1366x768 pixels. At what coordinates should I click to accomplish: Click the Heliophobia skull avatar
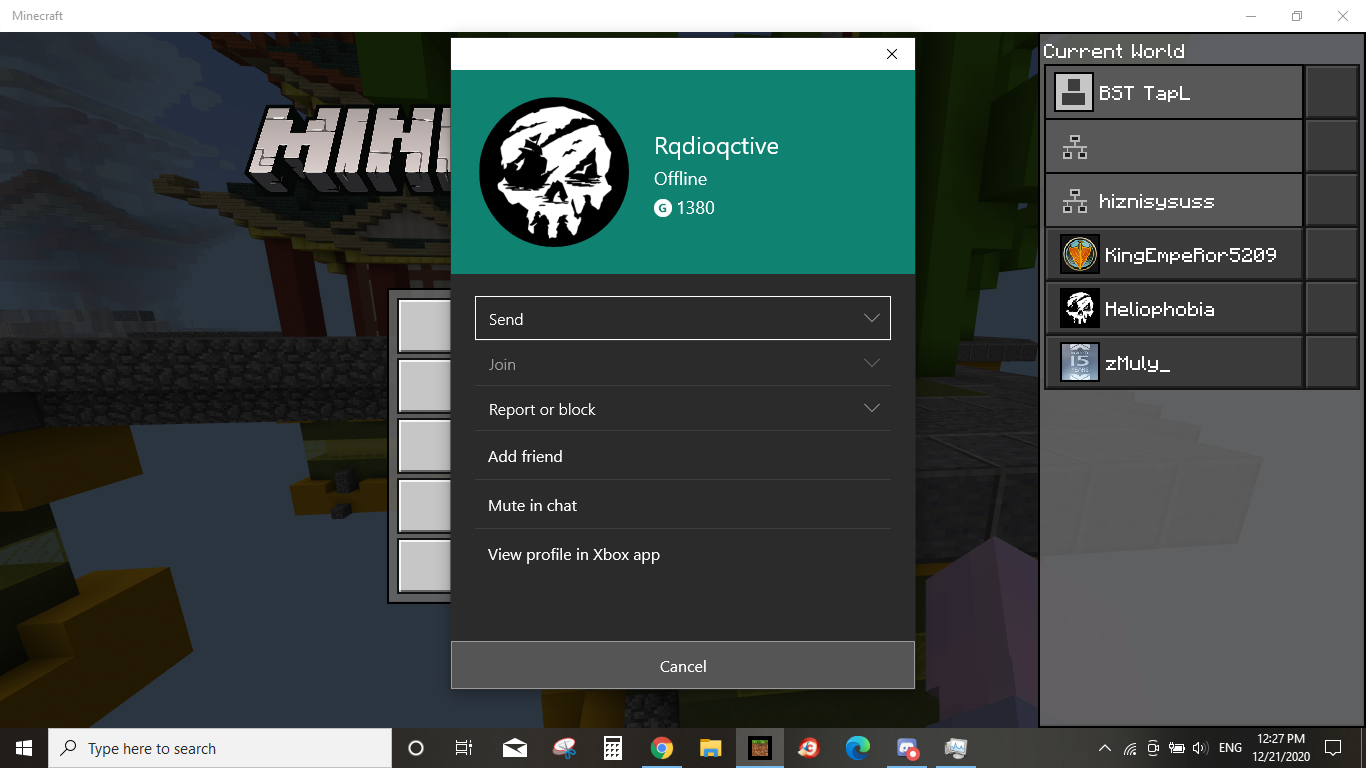coord(1080,309)
